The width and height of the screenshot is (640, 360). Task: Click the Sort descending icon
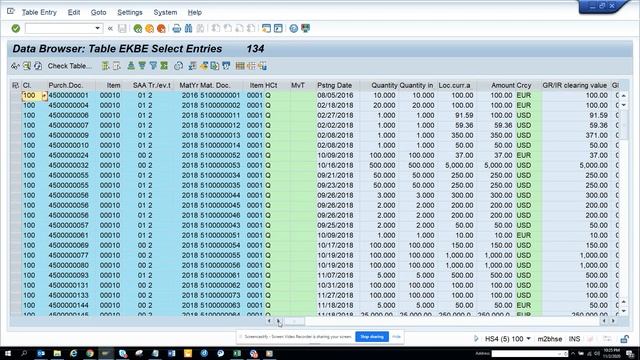142,66
